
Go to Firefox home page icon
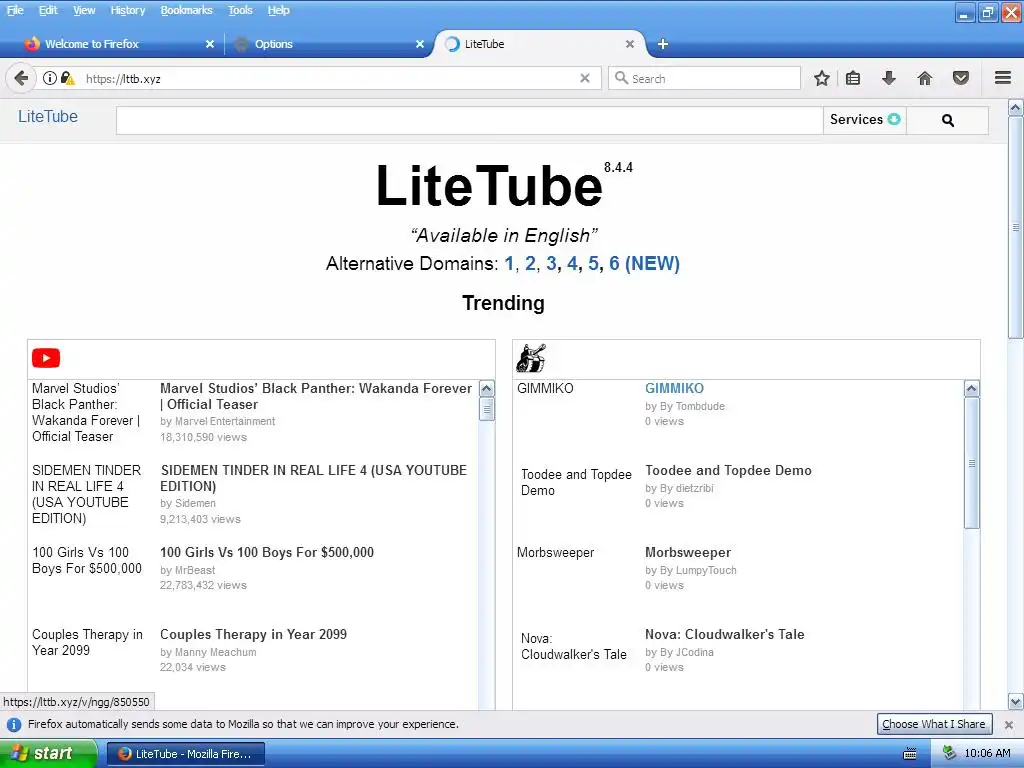(925, 78)
